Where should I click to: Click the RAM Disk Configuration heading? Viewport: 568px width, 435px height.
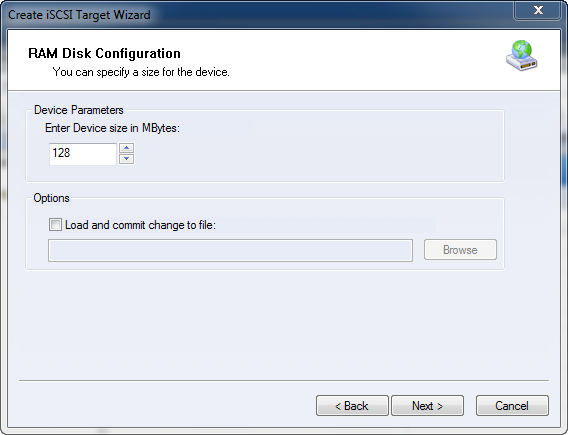click(104, 53)
